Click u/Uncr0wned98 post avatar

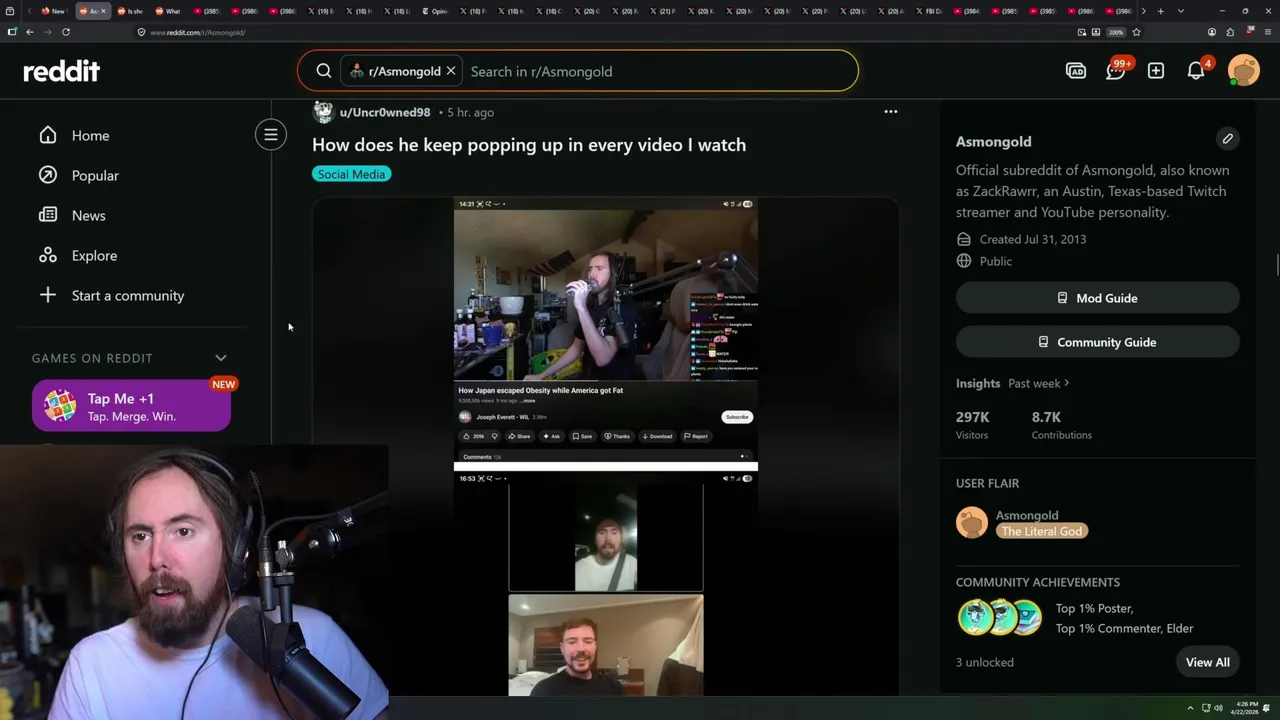pos(322,111)
